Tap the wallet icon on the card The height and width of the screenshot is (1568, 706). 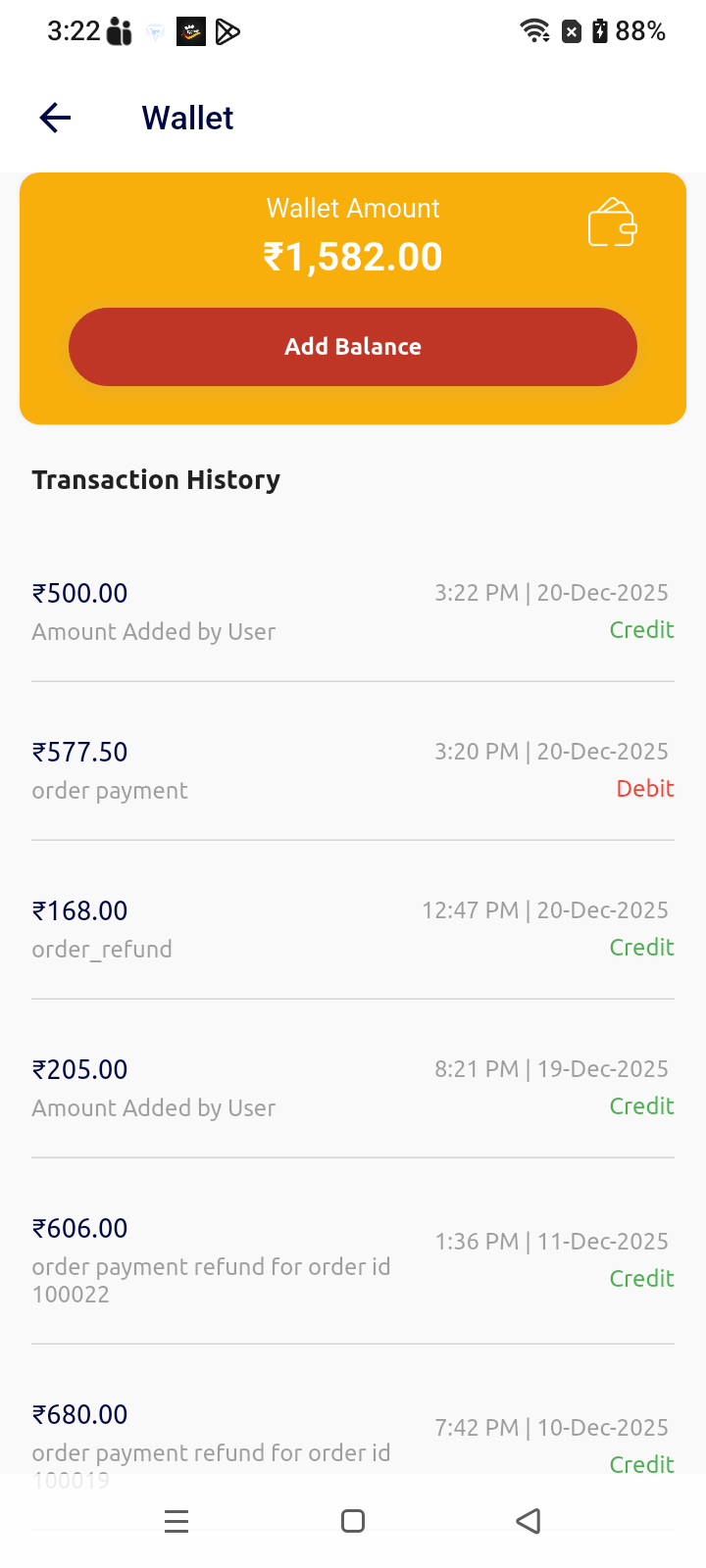pos(613,222)
